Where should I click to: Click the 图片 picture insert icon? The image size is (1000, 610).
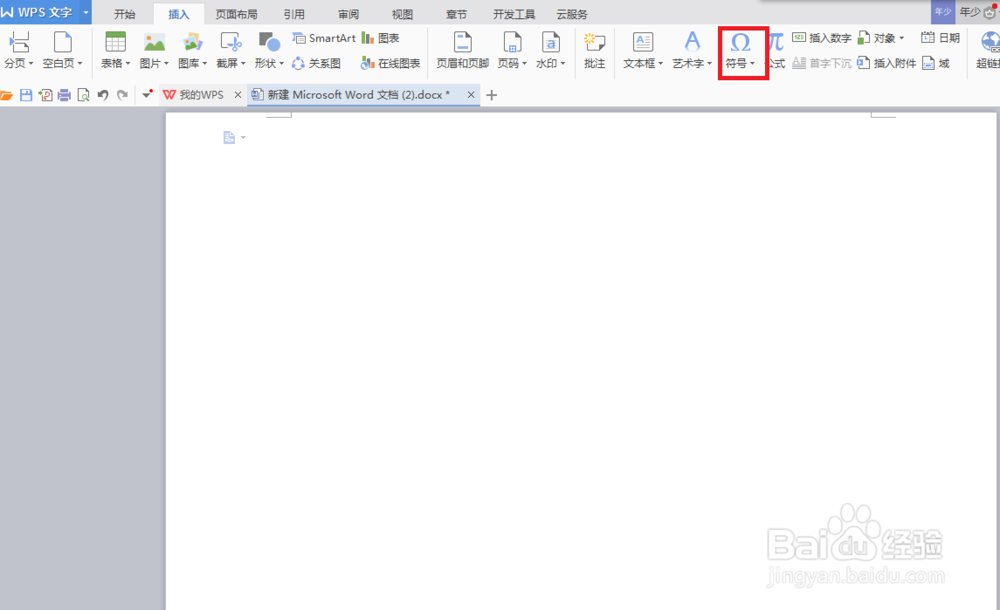pyautogui.click(x=154, y=43)
